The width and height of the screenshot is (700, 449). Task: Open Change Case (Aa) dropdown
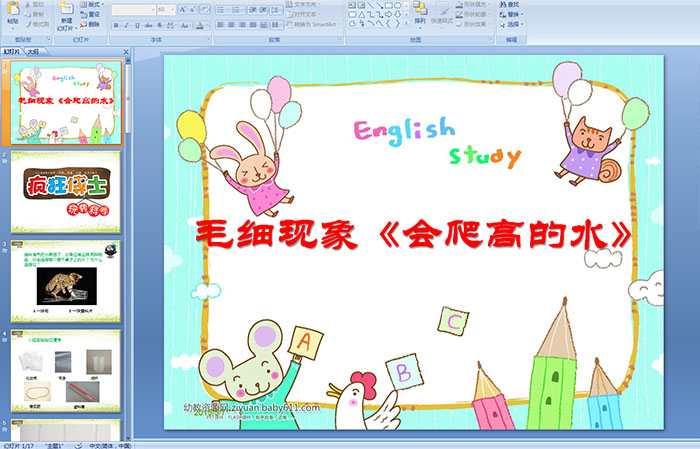pyautogui.click(x=185, y=25)
